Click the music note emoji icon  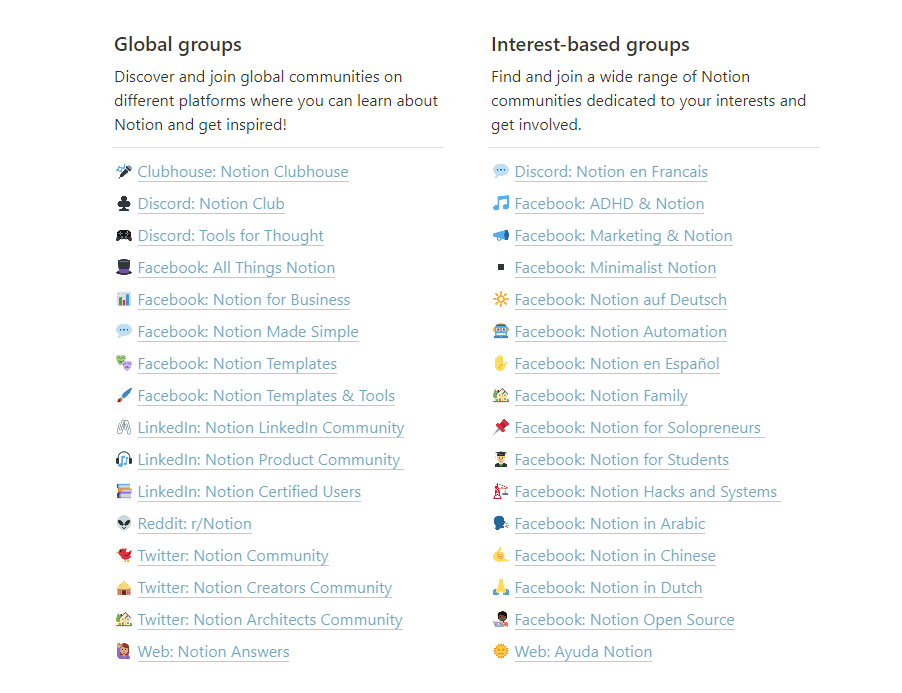point(501,204)
